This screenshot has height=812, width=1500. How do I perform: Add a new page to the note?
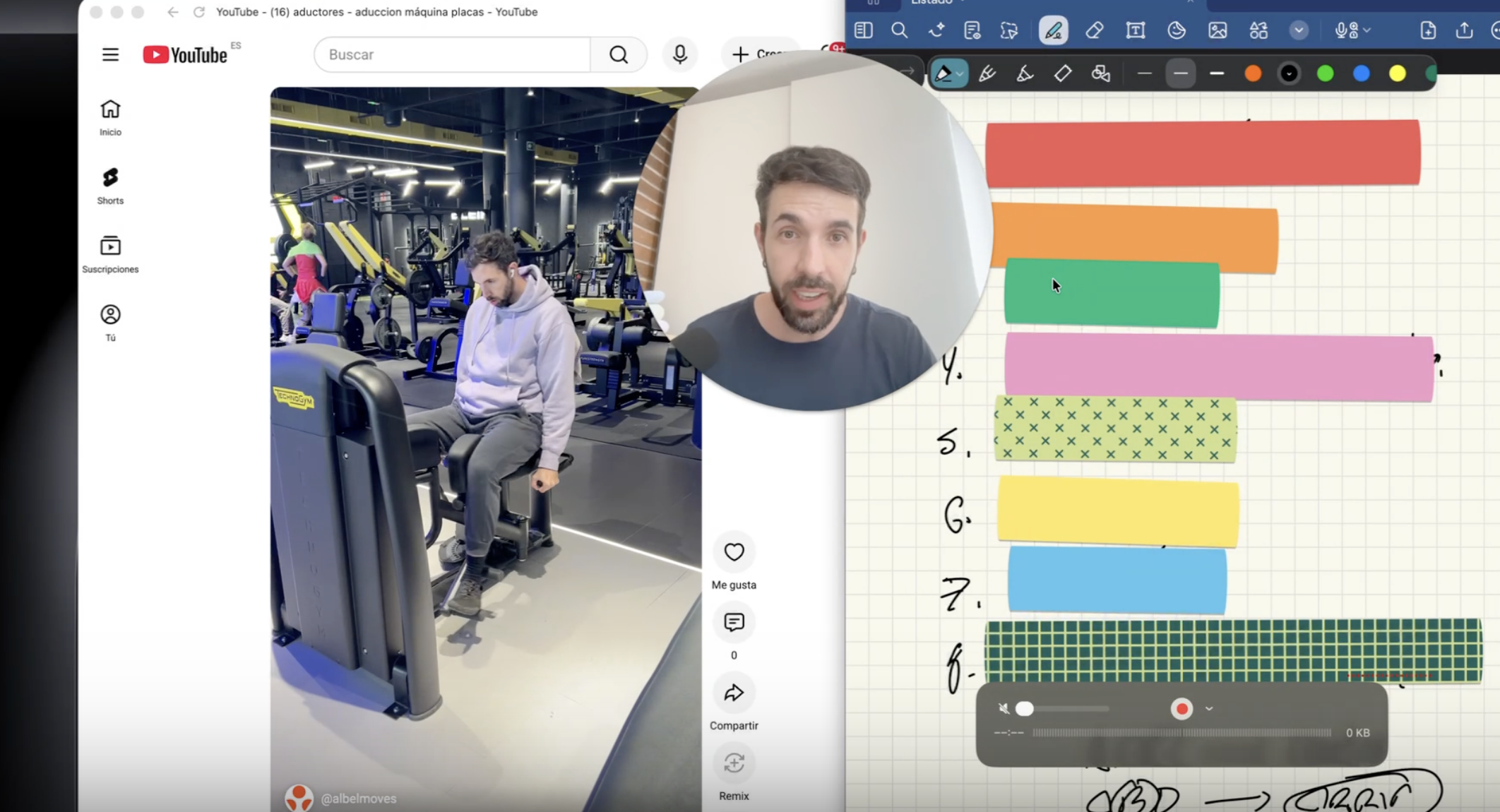coord(1427,30)
